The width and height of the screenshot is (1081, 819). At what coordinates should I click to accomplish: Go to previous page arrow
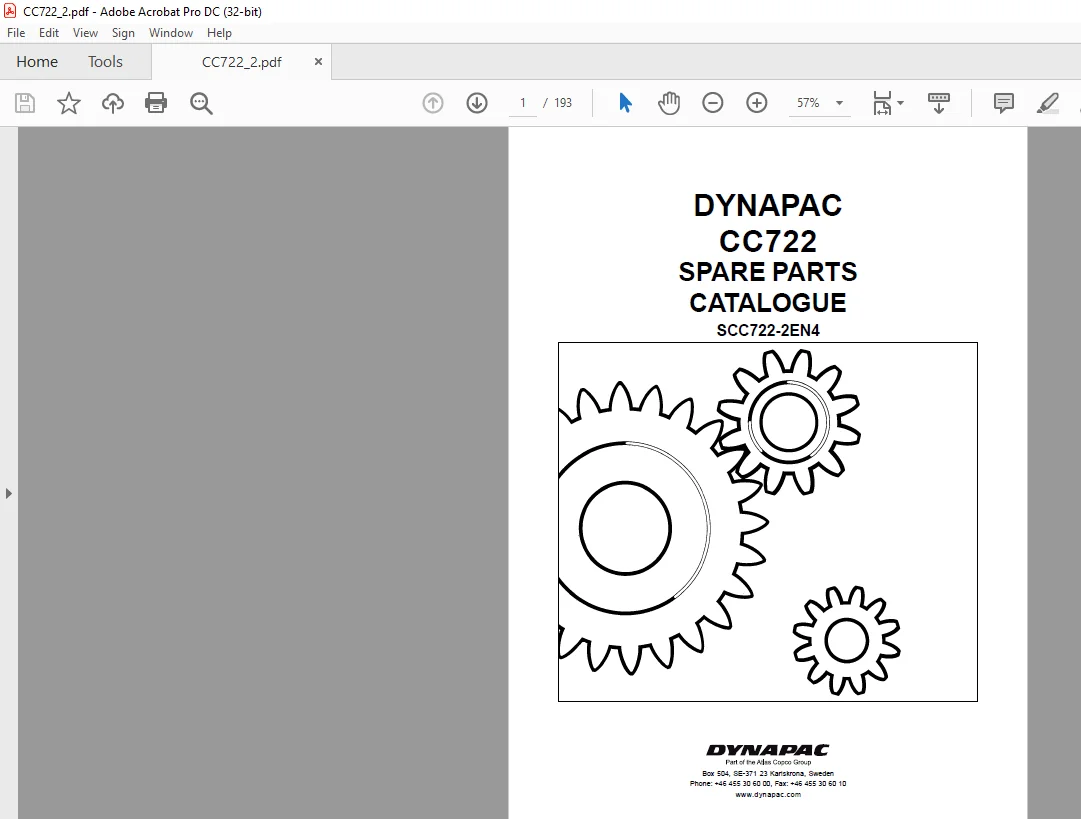point(433,103)
